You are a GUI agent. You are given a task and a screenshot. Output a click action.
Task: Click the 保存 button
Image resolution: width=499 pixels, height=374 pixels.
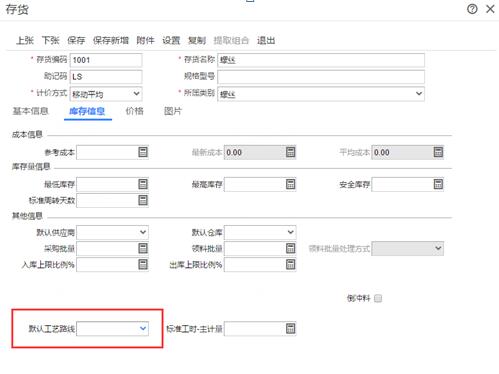[x=76, y=40]
